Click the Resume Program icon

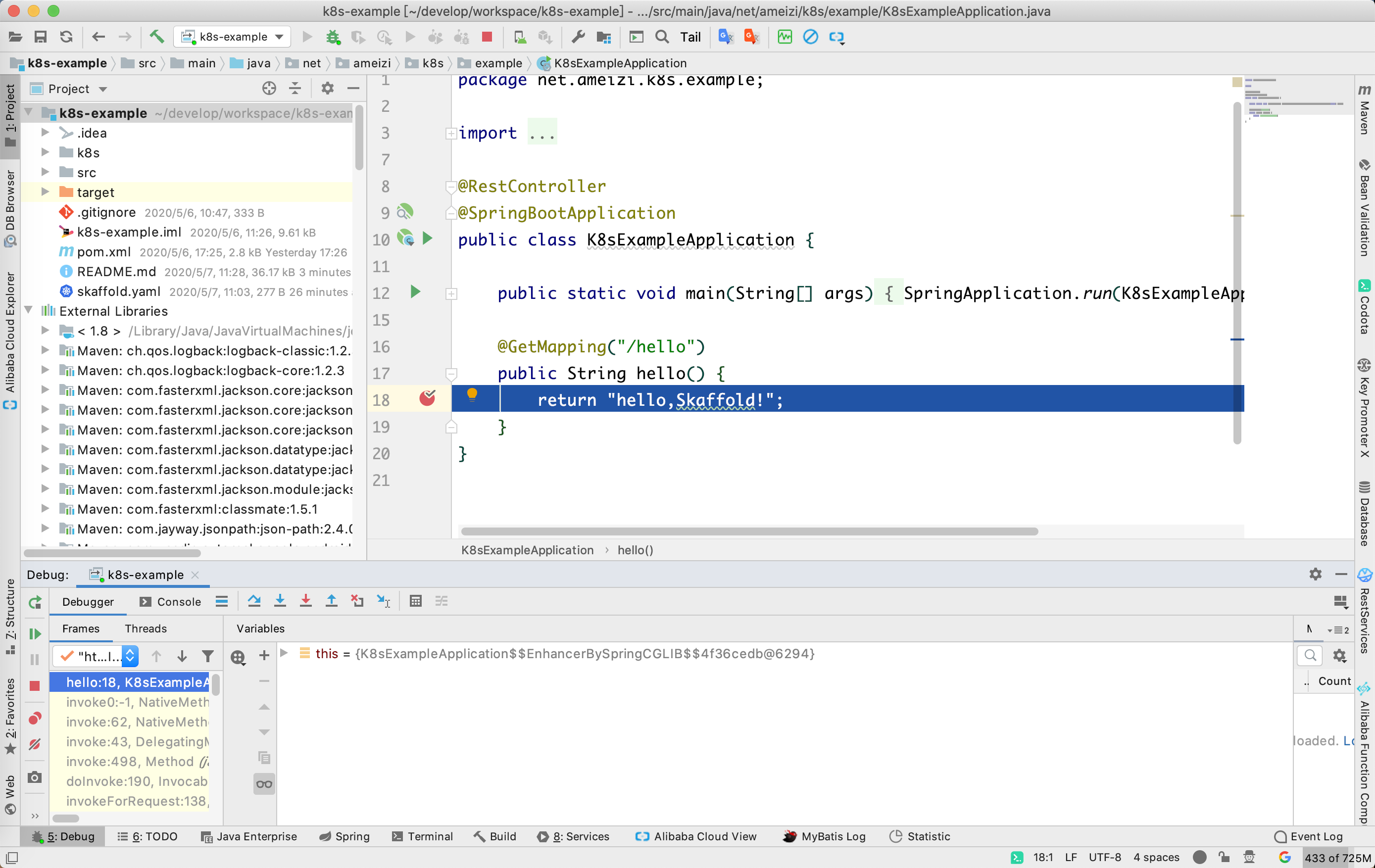35,633
